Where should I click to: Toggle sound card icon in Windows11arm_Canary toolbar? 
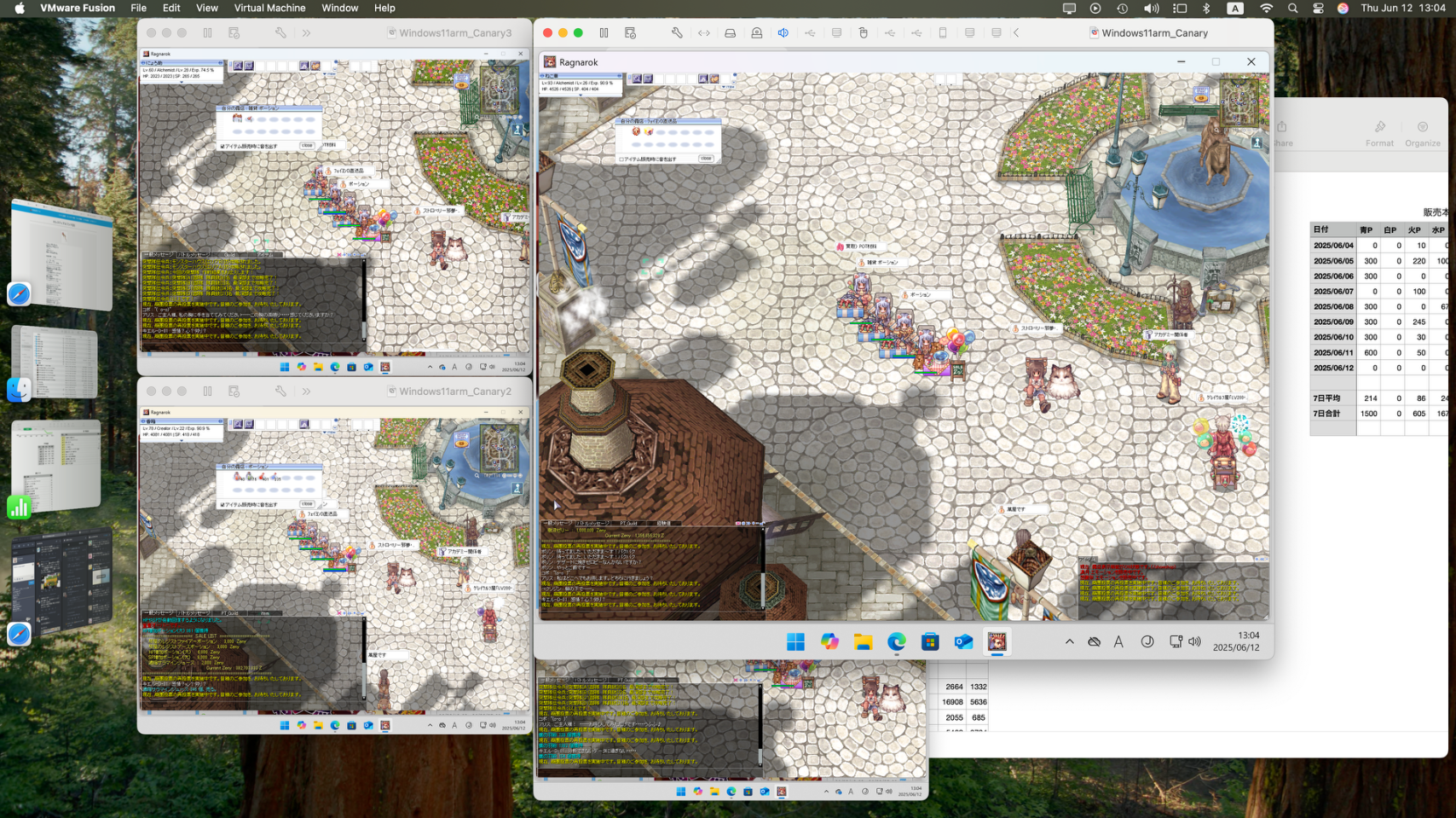(783, 33)
